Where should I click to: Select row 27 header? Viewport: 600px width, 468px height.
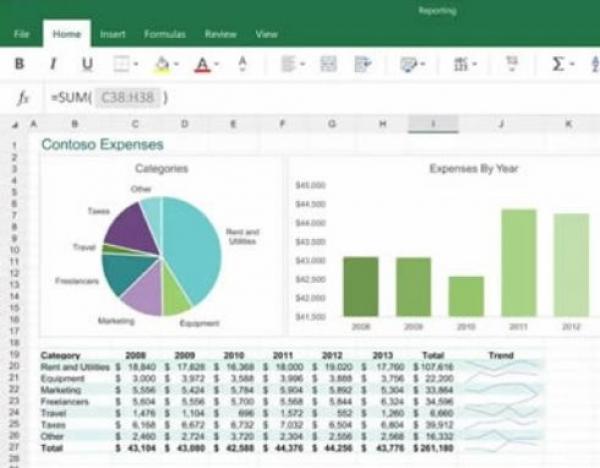(x=14, y=447)
